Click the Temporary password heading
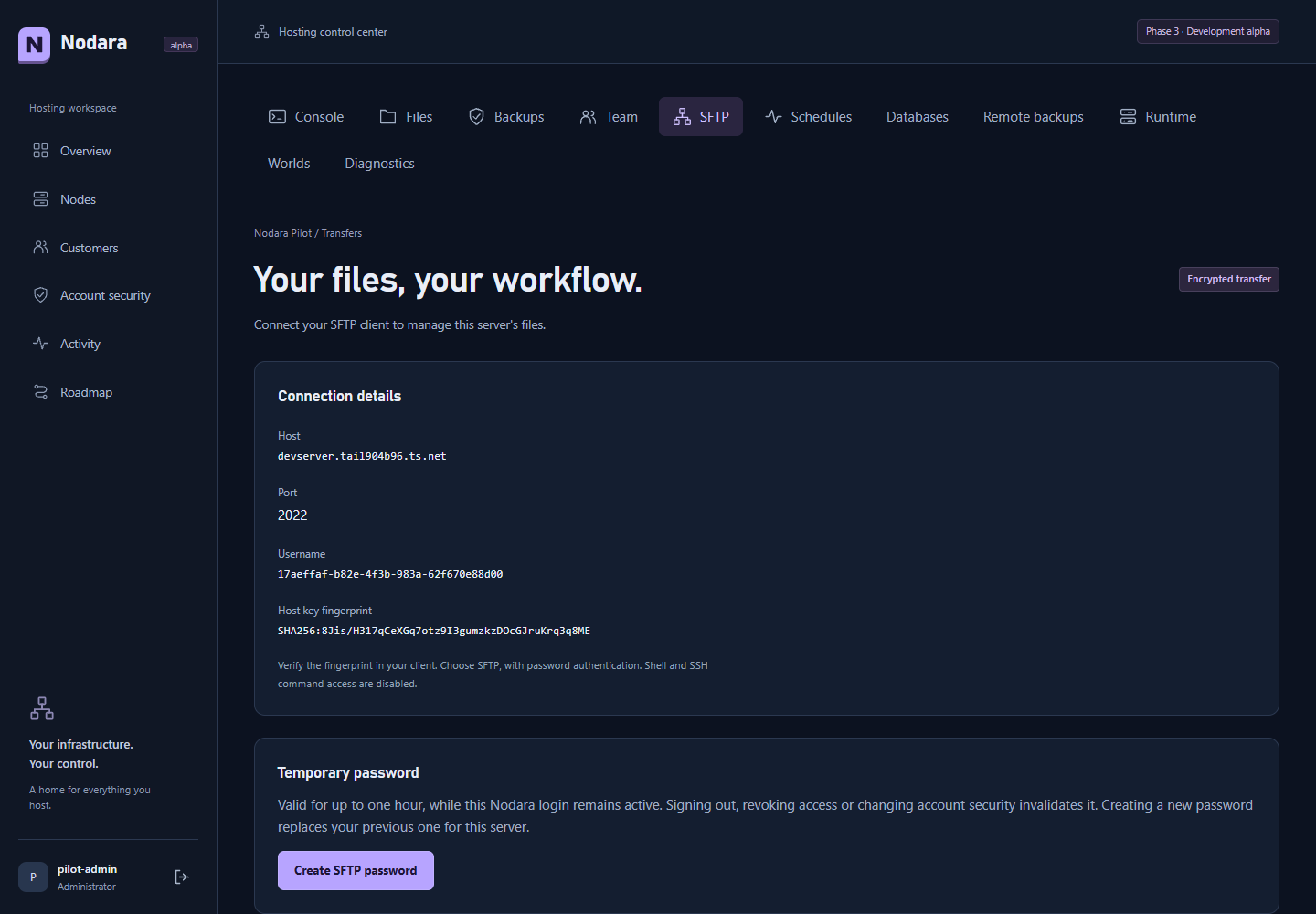The height and width of the screenshot is (914, 1316). [x=348, y=772]
